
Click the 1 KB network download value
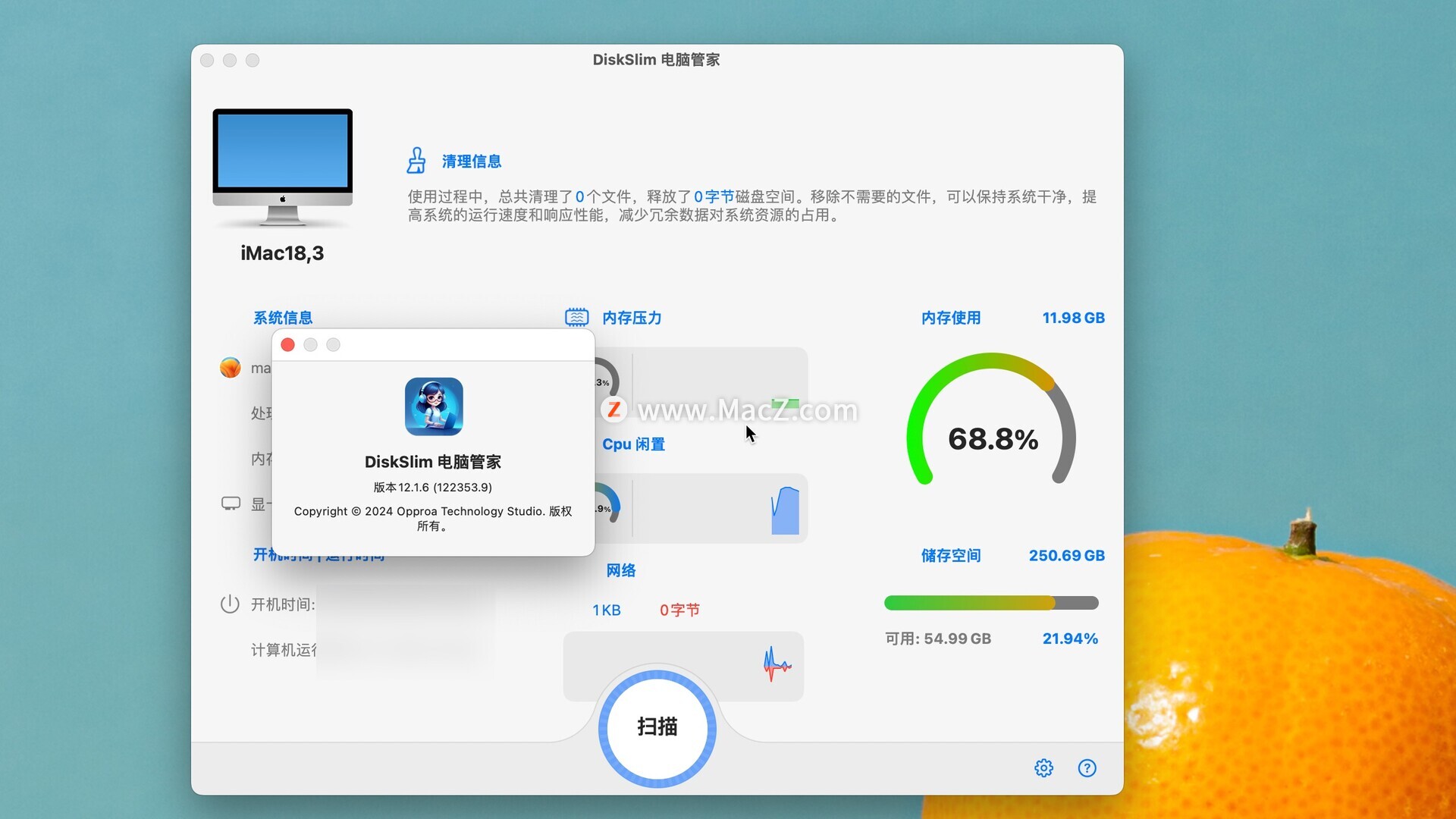606,610
